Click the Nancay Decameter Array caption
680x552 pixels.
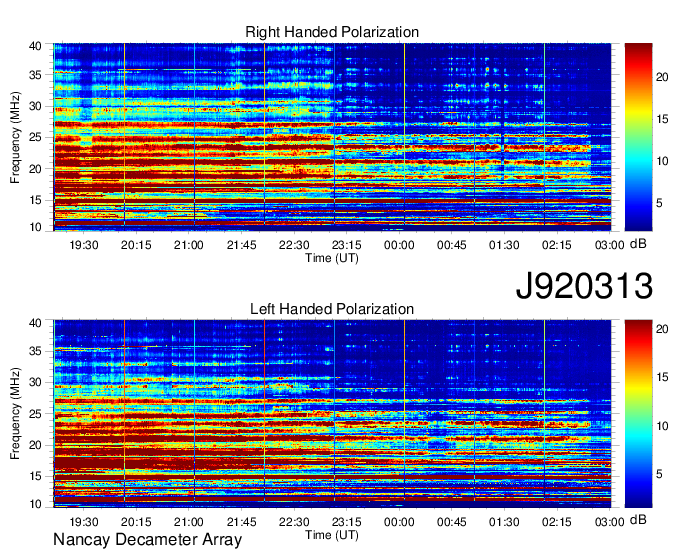coord(147,540)
